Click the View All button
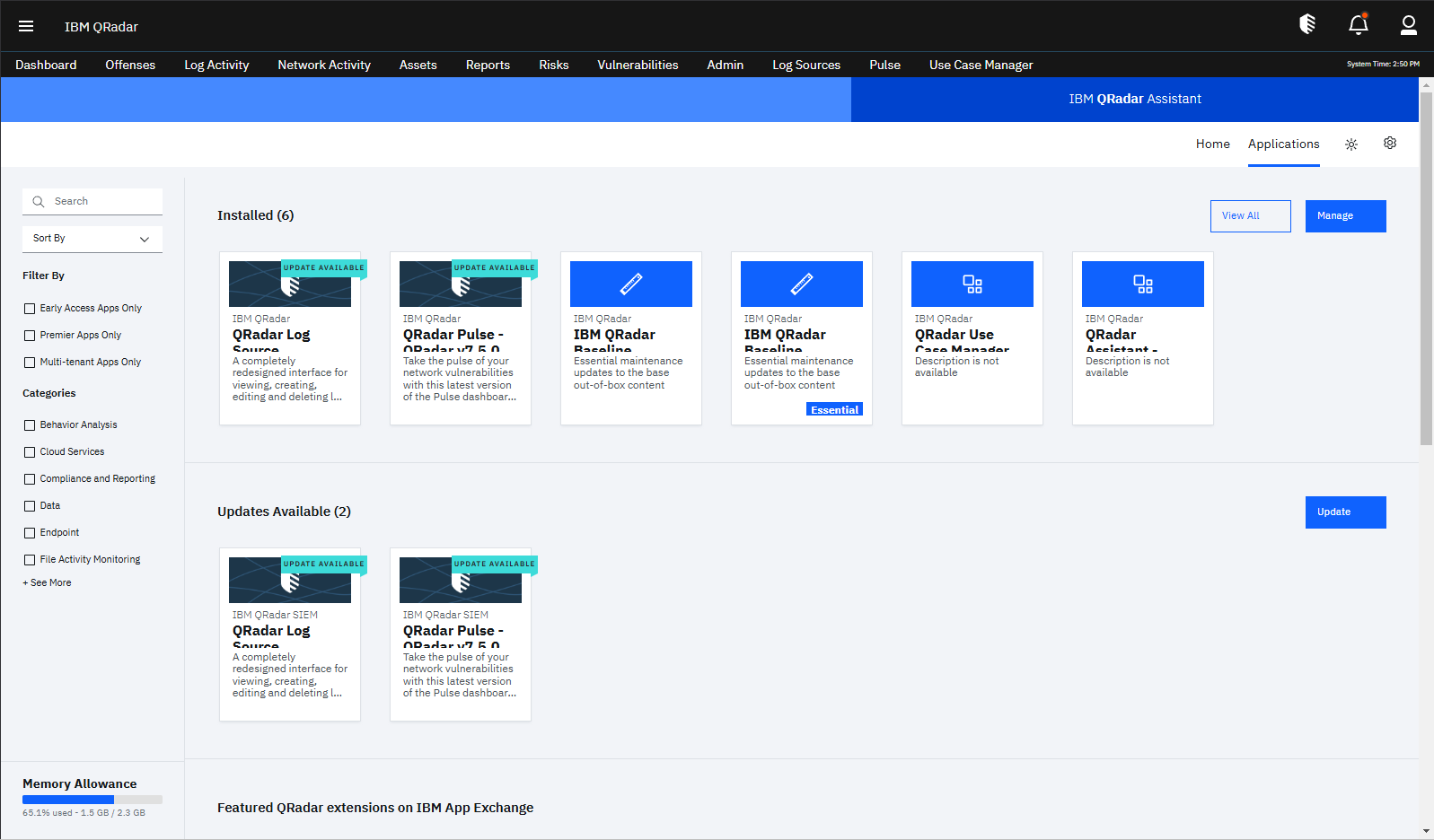This screenshot has width=1434, height=840. coord(1251,216)
